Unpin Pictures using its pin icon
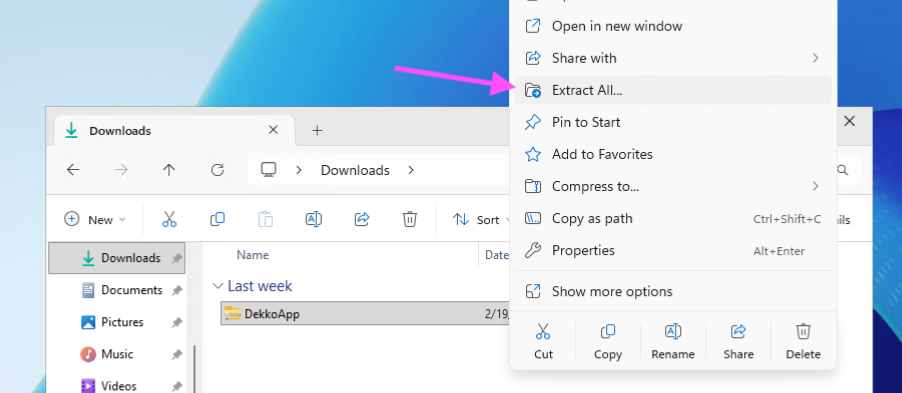This screenshot has width=902, height=393. [177, 323]
